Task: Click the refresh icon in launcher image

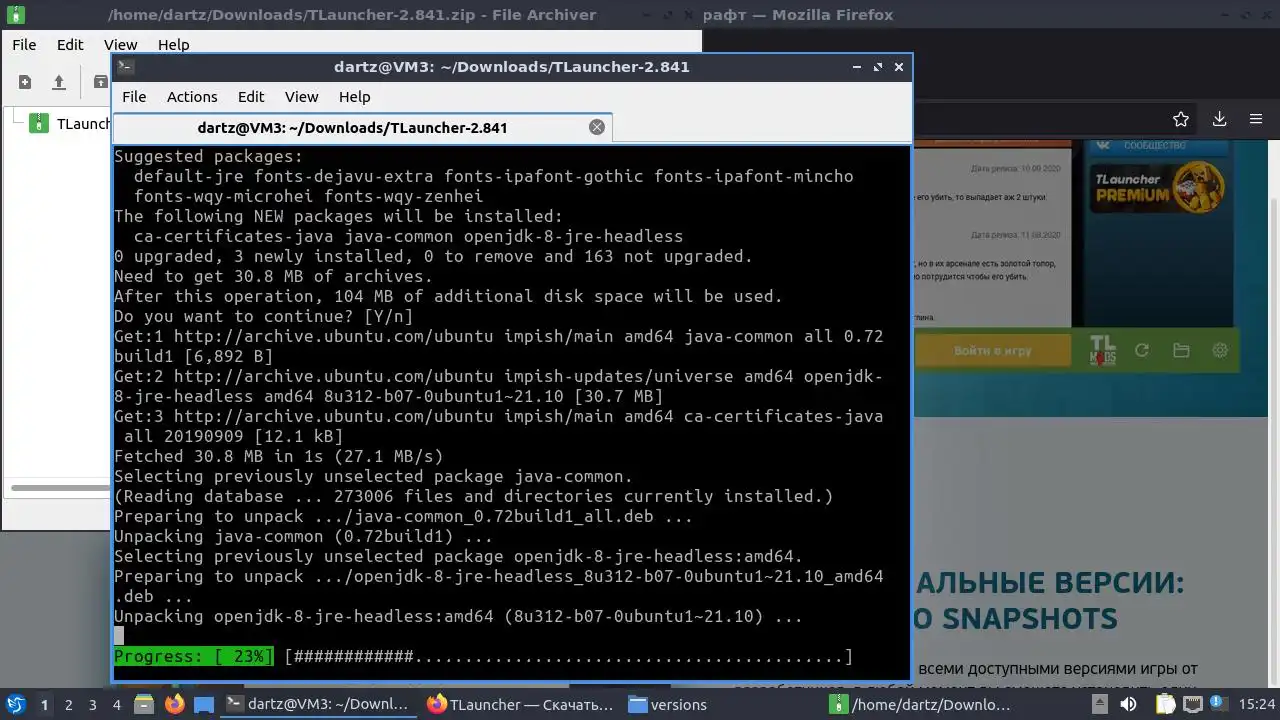Action: tap(1142, 351)
